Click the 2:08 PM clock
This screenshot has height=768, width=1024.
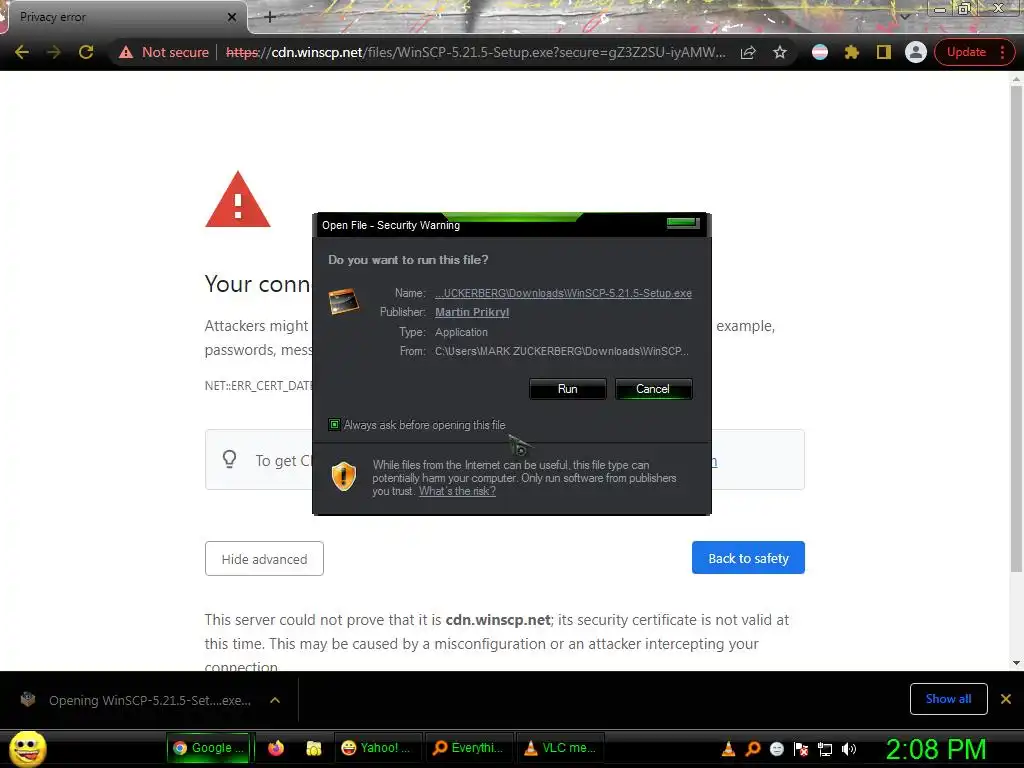tap(935, 749)
